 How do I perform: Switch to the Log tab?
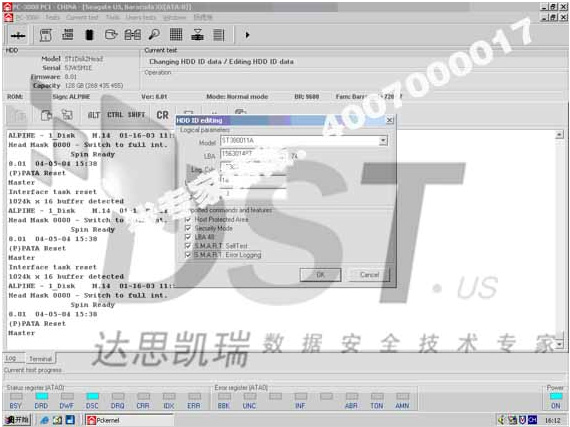click(11, 358)
